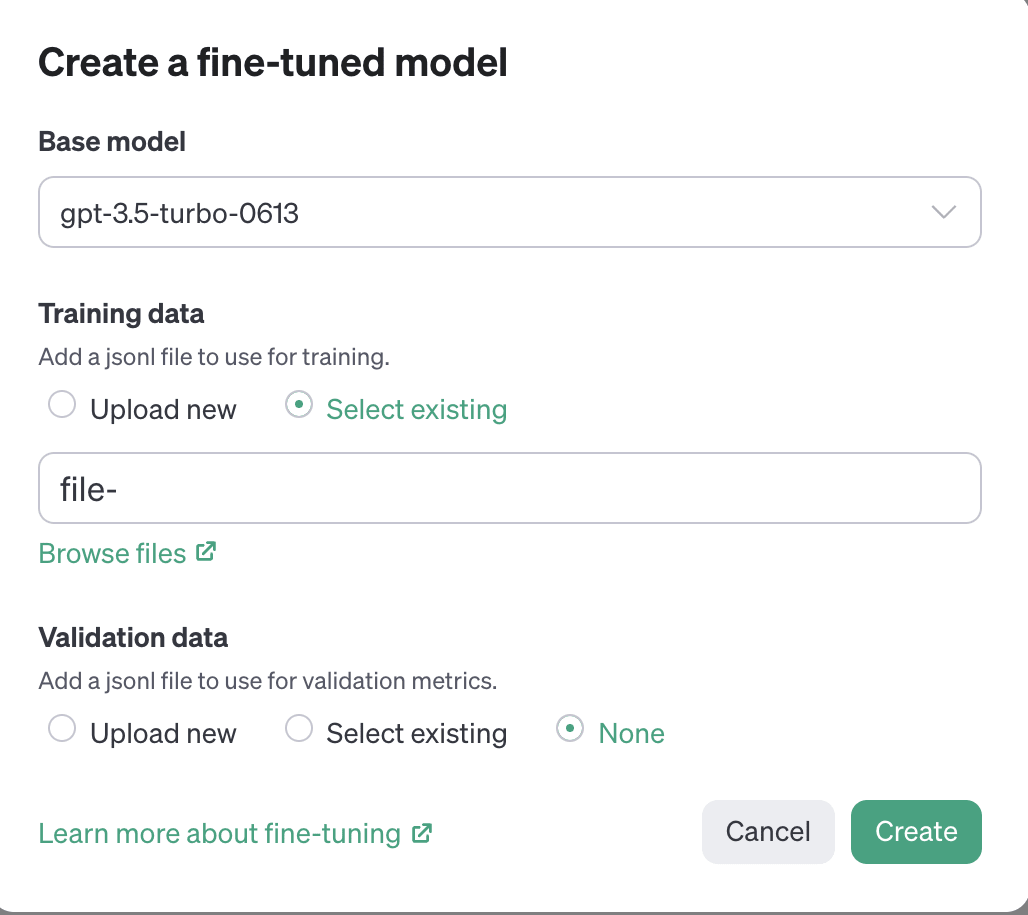This screenshot has height=915, width=1028.
Task: Click the Base model label
Action: 112,142
